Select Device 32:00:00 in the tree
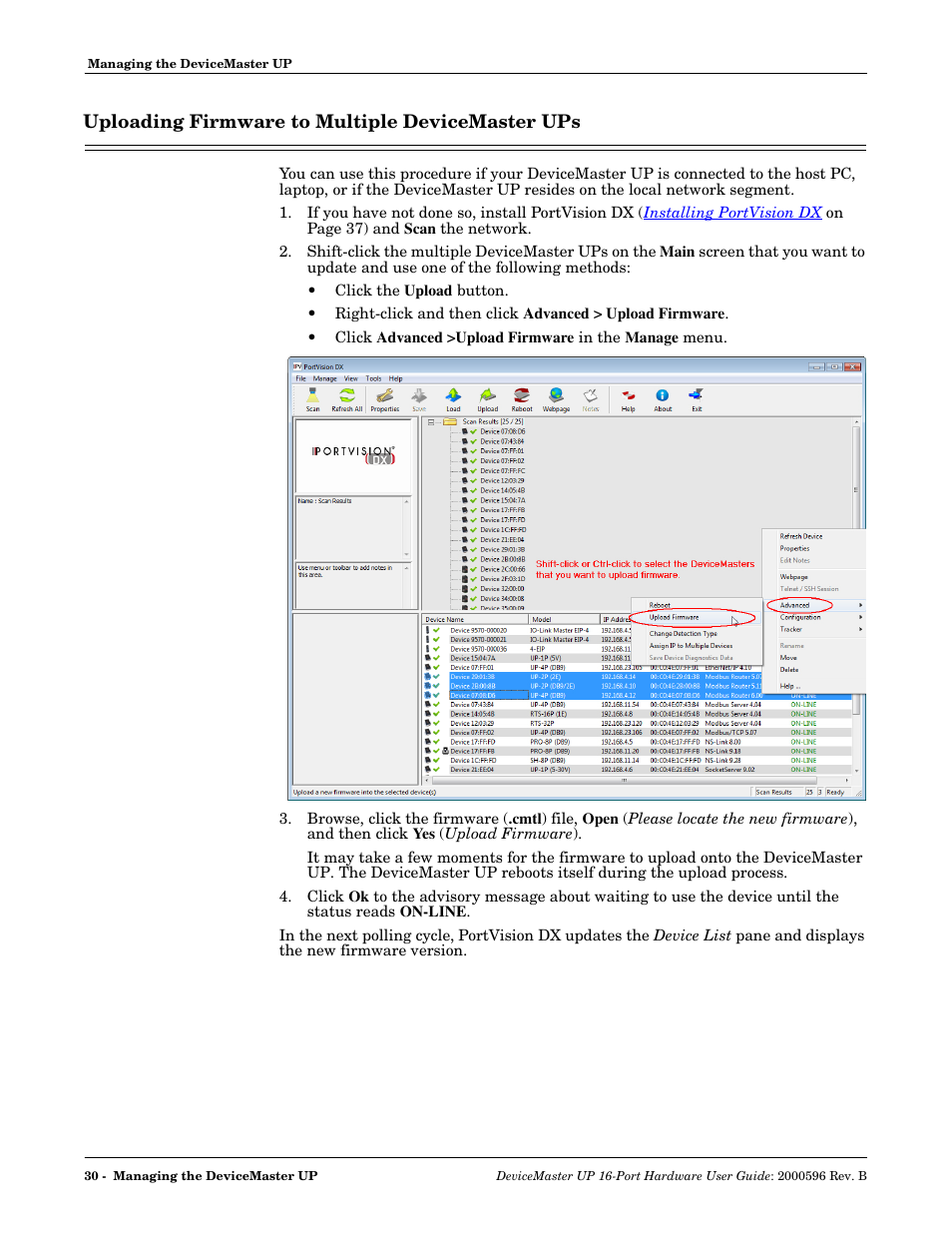 (502, 589)
